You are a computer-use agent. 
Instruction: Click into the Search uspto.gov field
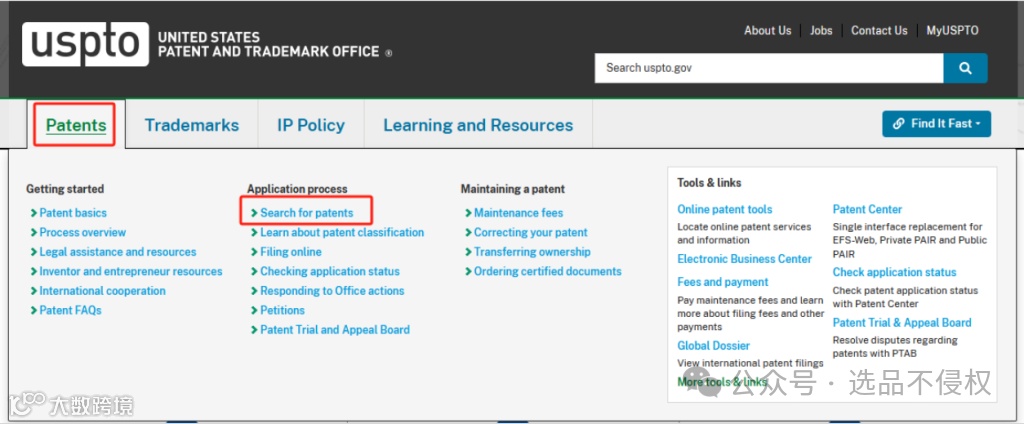[x=769, y=68]
